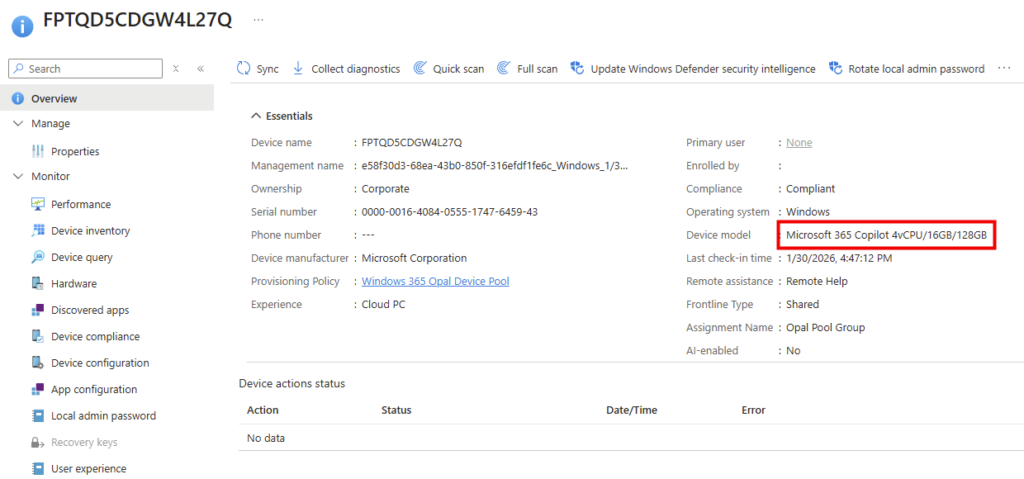Viewport: 1024px width, 479px height.
Task: Open Windows 365 Opal Device Pool link
Action: 435,282
